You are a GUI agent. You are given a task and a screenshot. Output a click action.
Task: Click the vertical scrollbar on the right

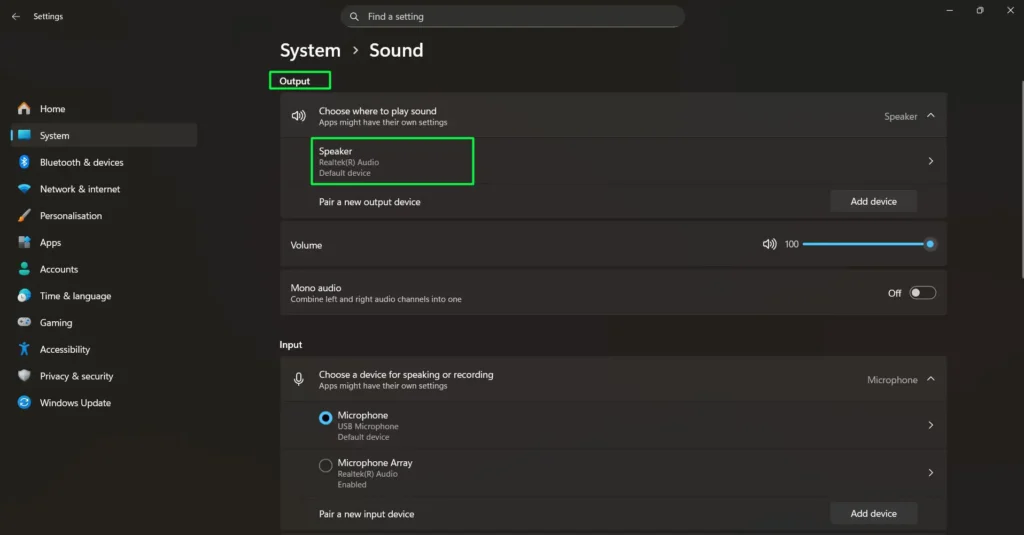click(x=1022, y=180)
